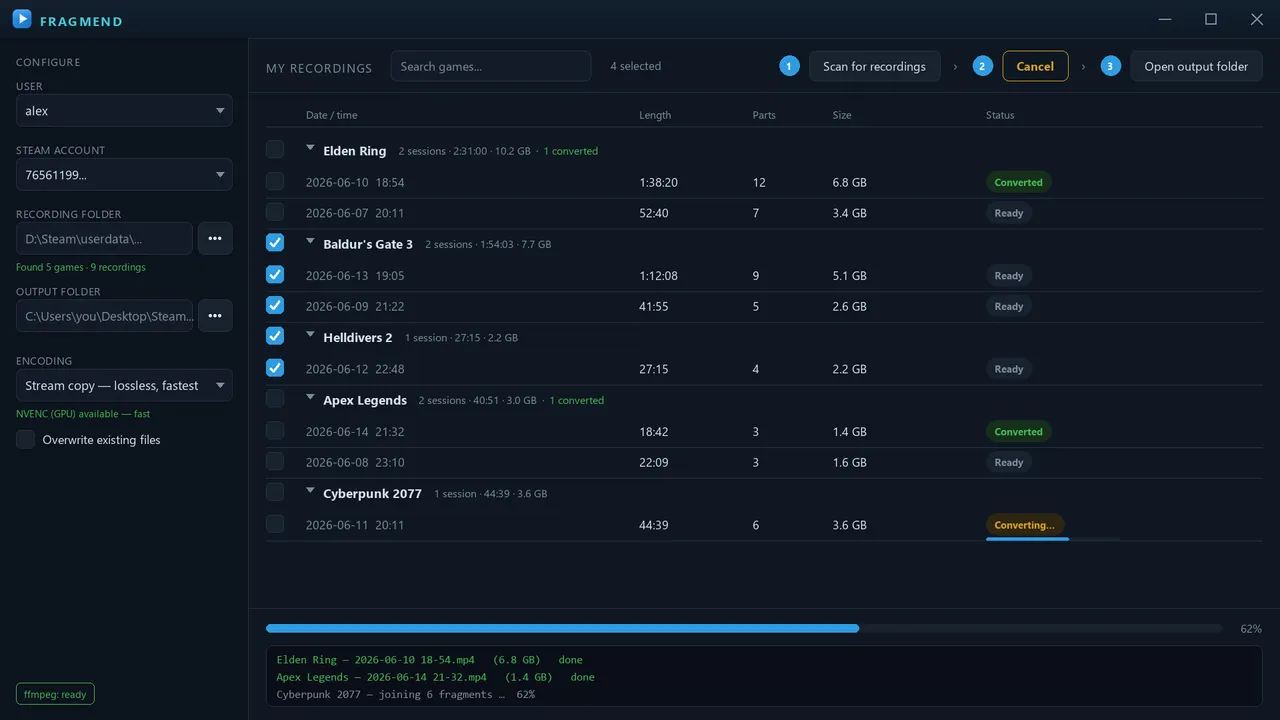Click the Elden Ring log line marked done
This screenshot has width=1280, height=720.
point(429,660)
